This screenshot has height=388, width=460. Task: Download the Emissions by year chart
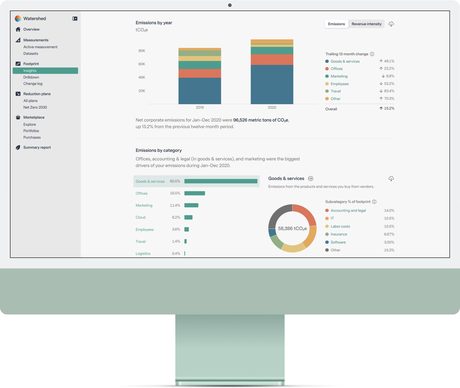point(391,24)
